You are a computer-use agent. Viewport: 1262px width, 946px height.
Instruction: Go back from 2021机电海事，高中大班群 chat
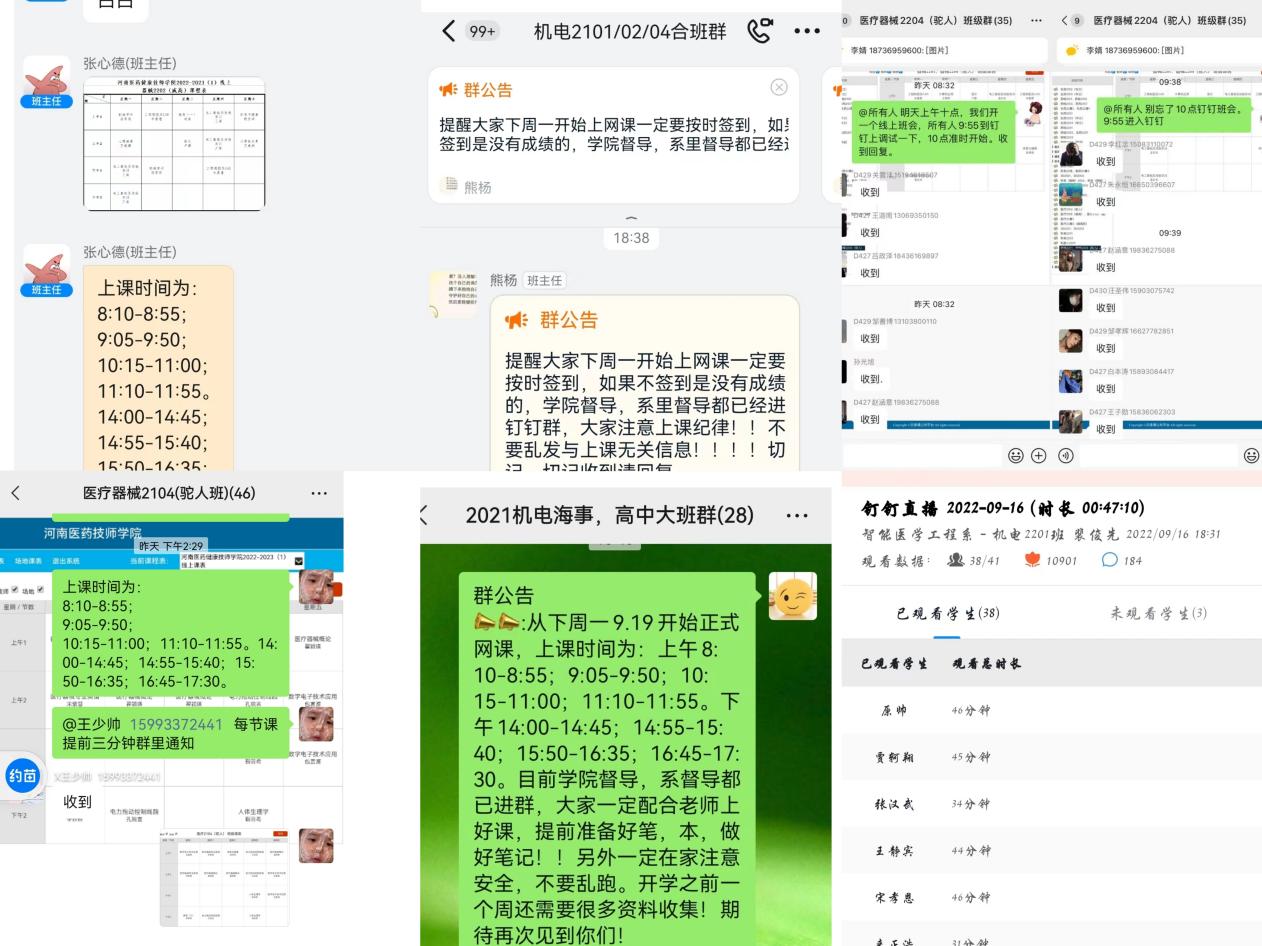pos(425,515)
